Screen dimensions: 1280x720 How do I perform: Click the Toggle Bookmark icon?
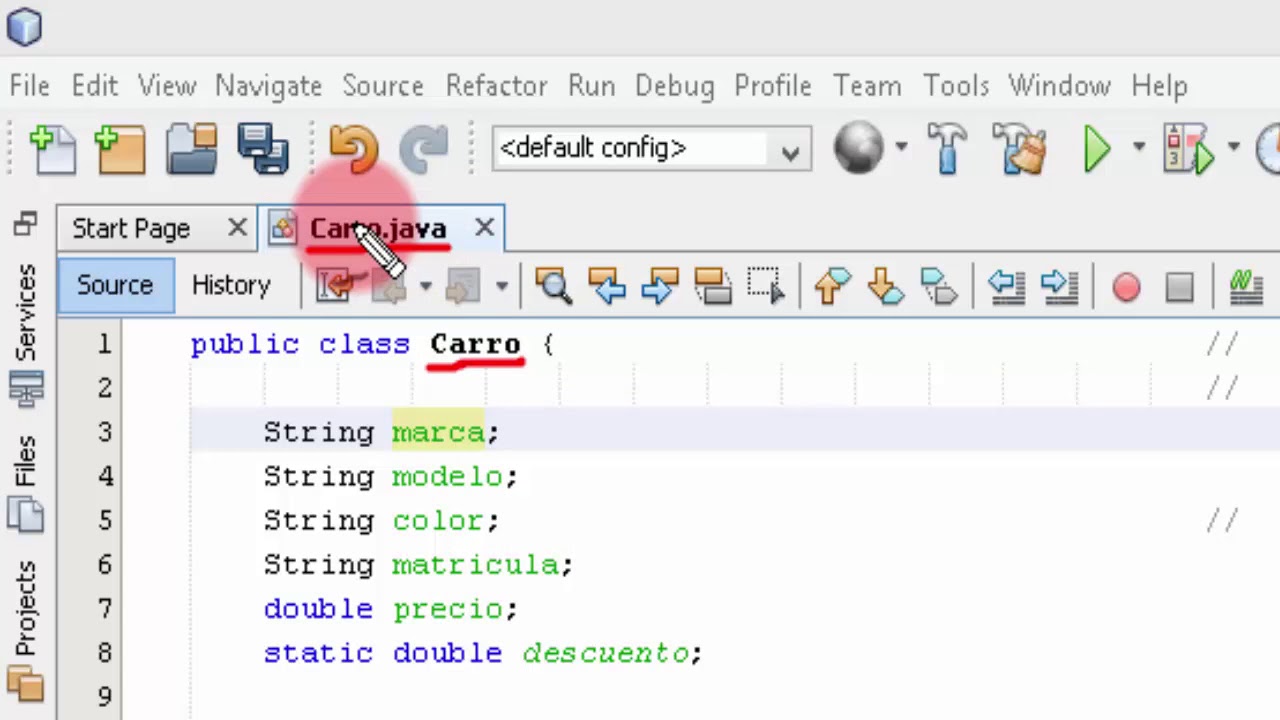pyautogui.click(x=939, y=286)
